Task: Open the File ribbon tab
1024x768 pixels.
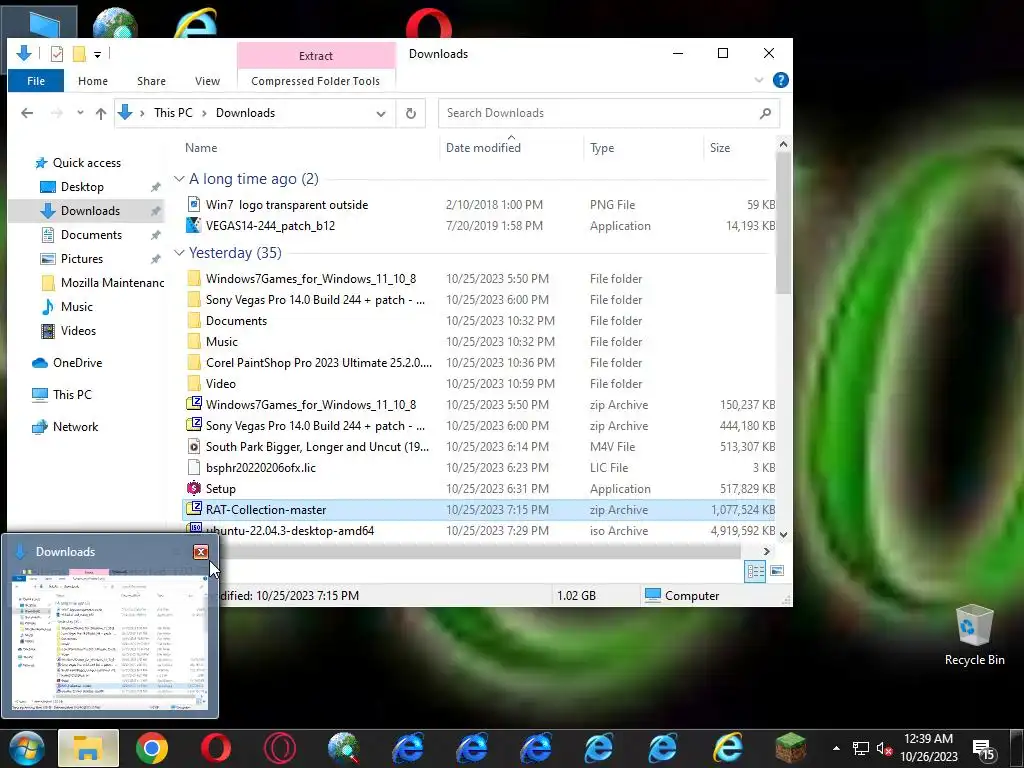Action: tap(36, 81)
